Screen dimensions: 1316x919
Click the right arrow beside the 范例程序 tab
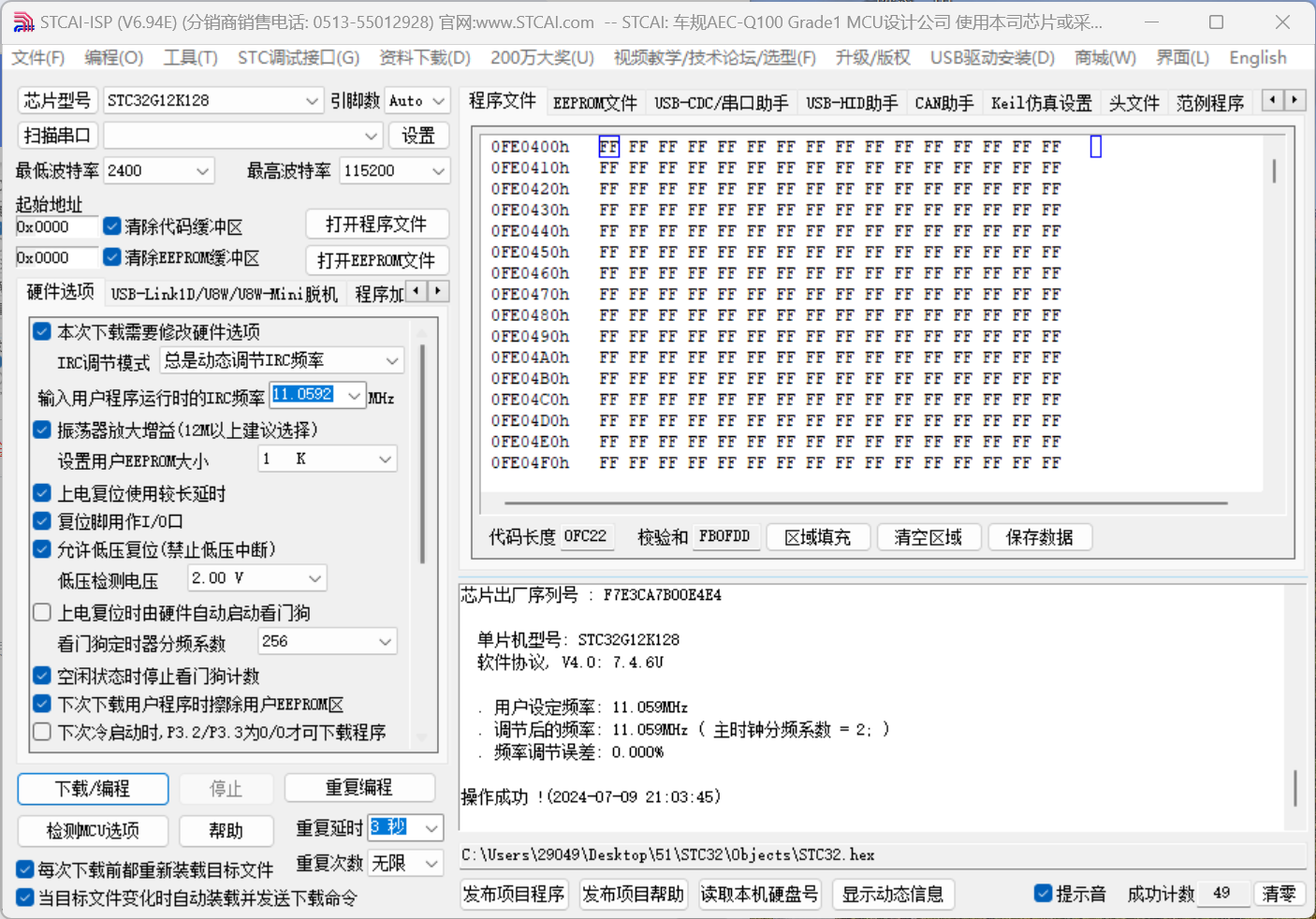[x=1295, y=99]
